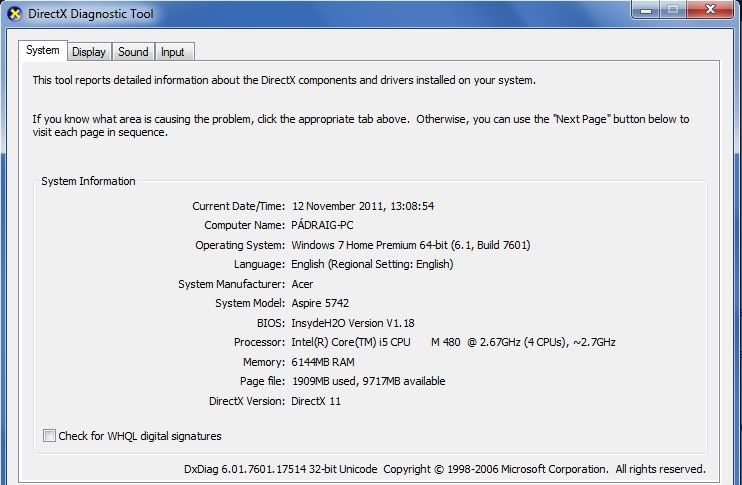Click the processor value Intel(R) Core(TM) i5
This screenshot has width=742, height=485.
453,342
